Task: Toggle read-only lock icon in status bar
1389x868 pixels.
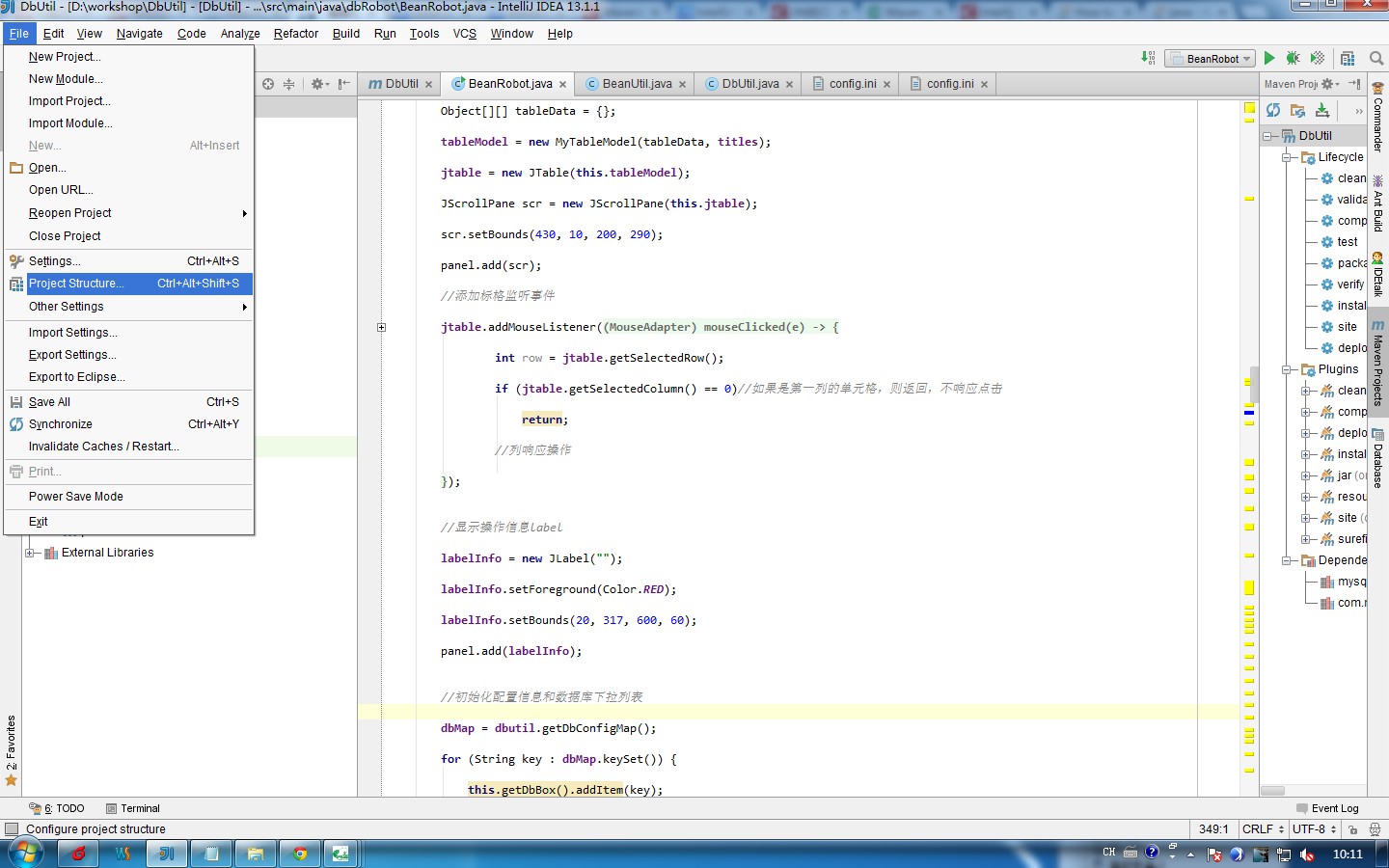Action: 1353,828
